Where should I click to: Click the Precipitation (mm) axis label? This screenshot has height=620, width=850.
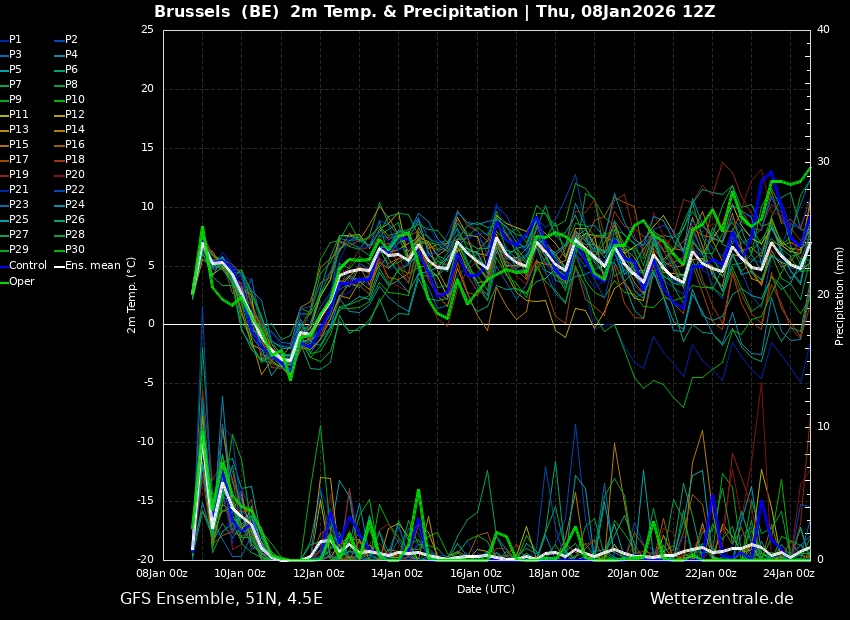[x=840, y=296]
